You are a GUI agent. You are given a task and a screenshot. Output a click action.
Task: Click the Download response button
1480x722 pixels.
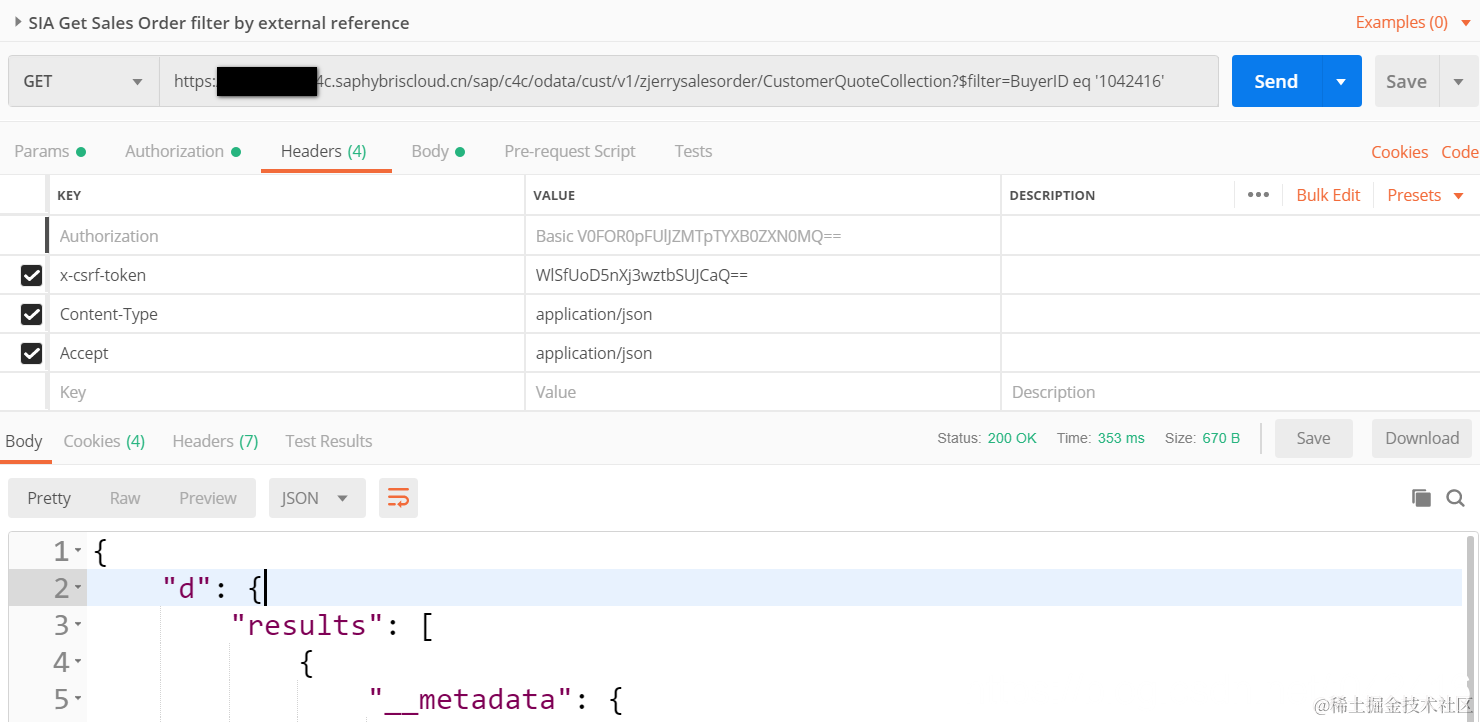[1422, 438]
